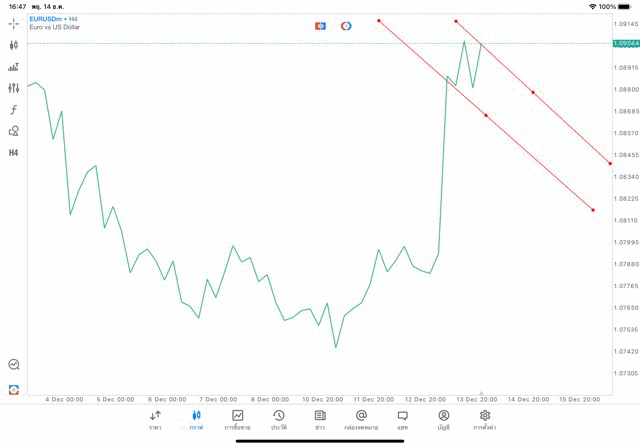
Task: Open the H4 timeframe selector
Action: click(13, 152)
